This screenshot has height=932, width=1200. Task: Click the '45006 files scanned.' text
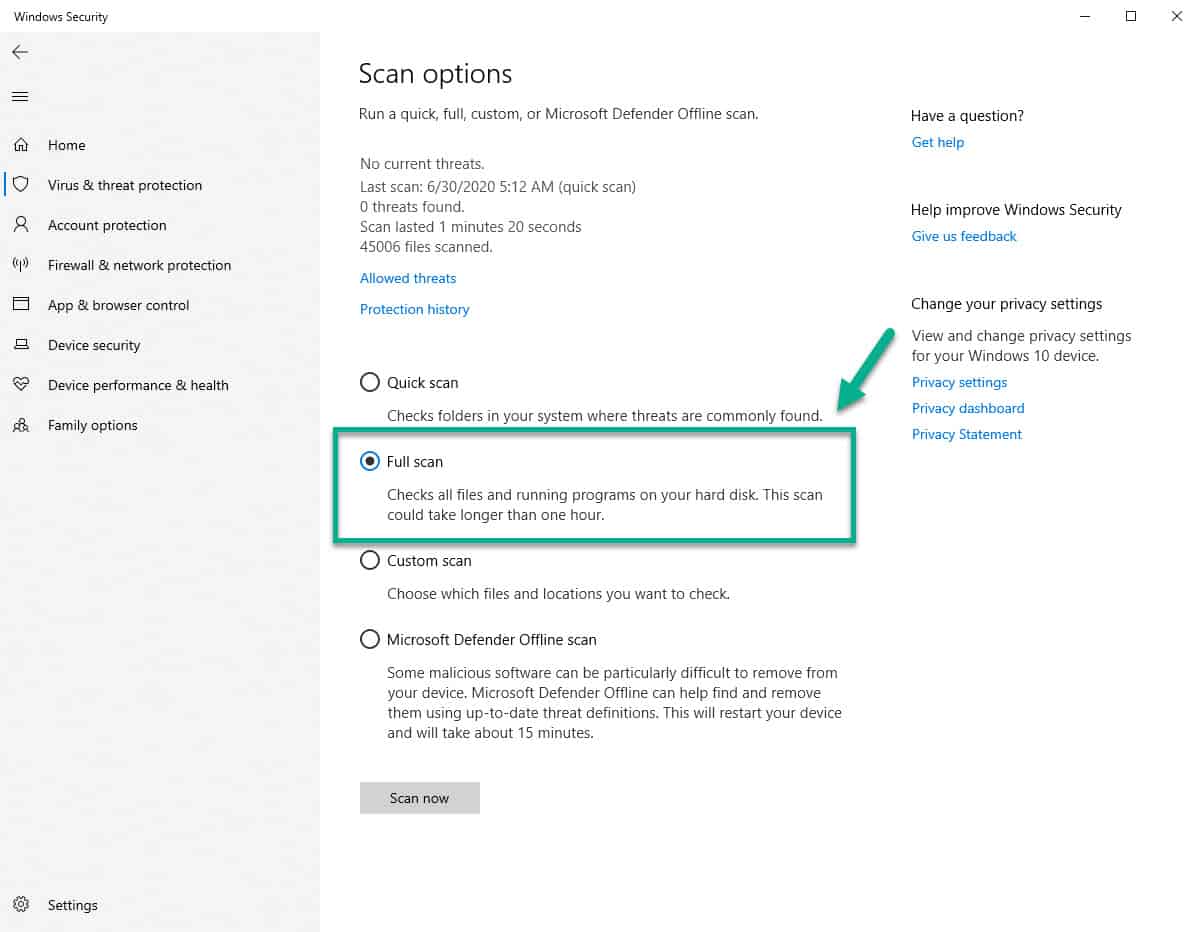point(426,246)
